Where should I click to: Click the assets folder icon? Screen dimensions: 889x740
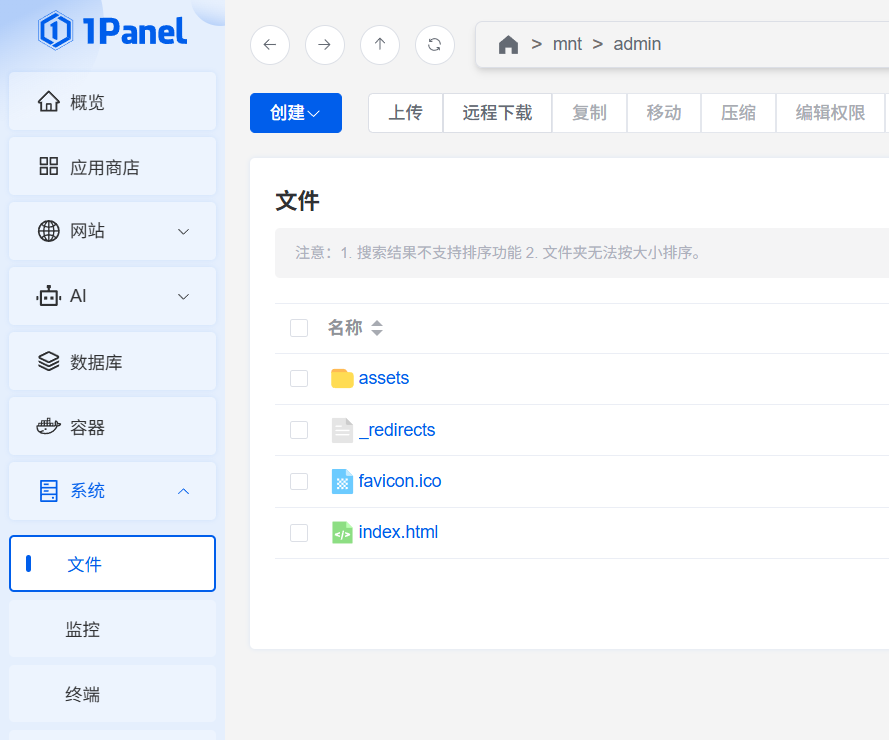(x=342, y=378)
